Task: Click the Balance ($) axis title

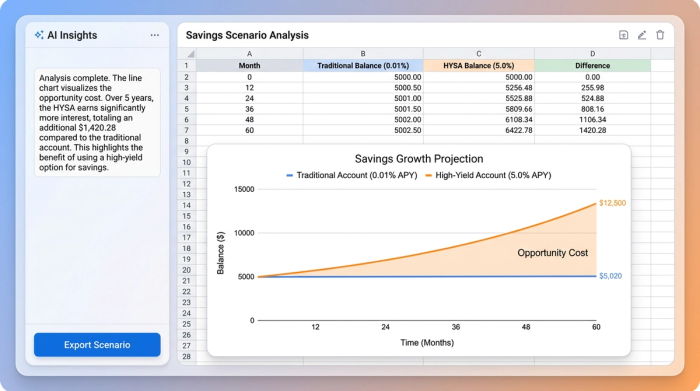Action: tap(221, 253)
